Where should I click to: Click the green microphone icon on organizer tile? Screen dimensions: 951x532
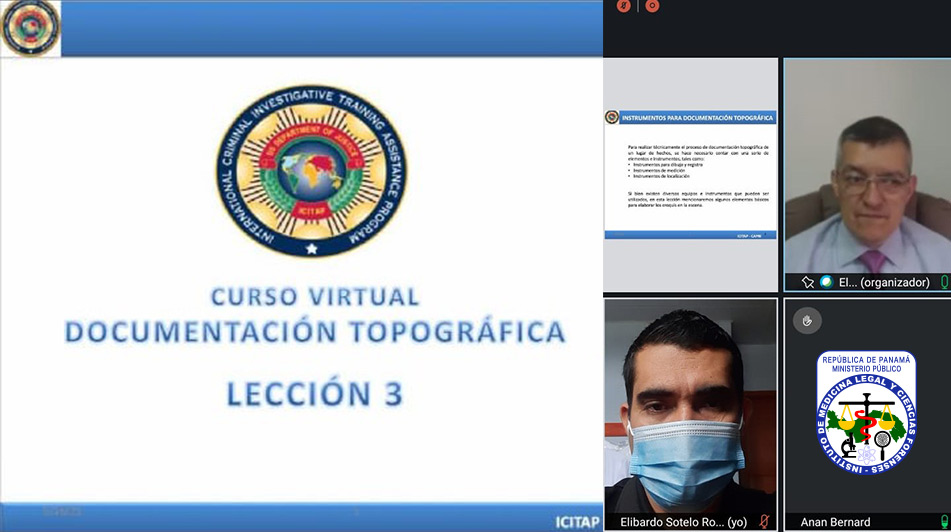click(944, 282)
